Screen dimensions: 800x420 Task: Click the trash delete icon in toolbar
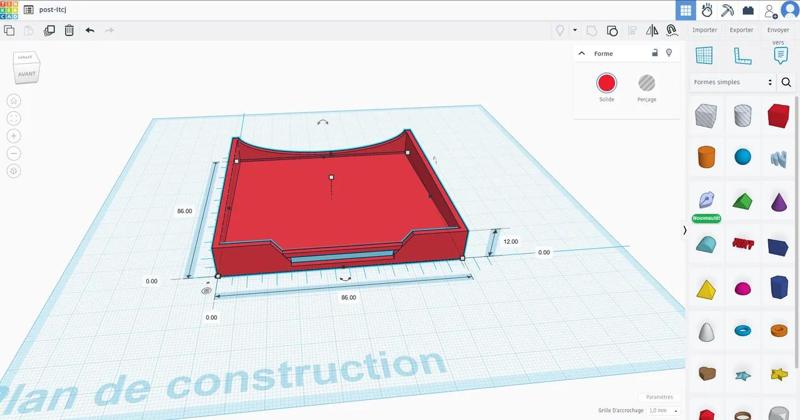click(69, 31)
